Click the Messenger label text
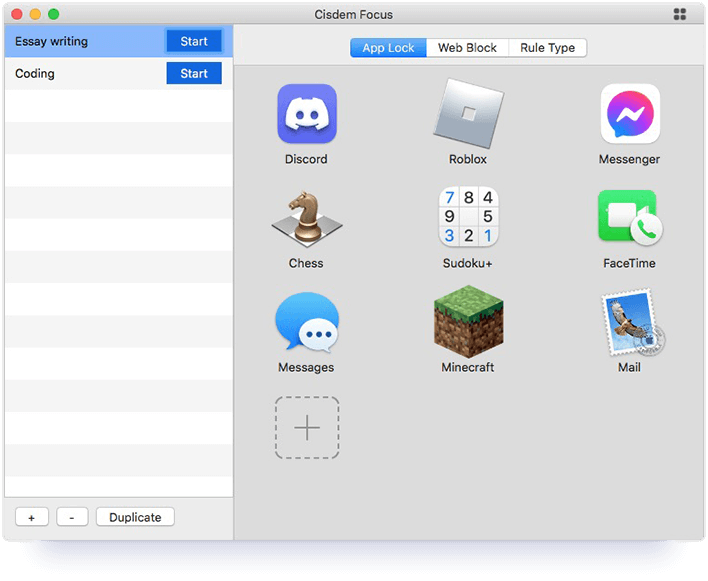Viewport: 708px width, 581px height. 629,159
